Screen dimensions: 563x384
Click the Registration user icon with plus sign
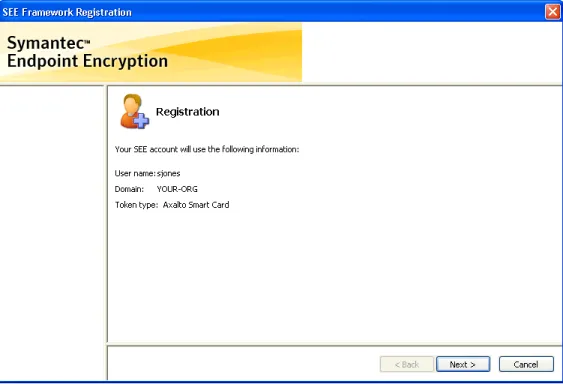[x=134, y=111]
